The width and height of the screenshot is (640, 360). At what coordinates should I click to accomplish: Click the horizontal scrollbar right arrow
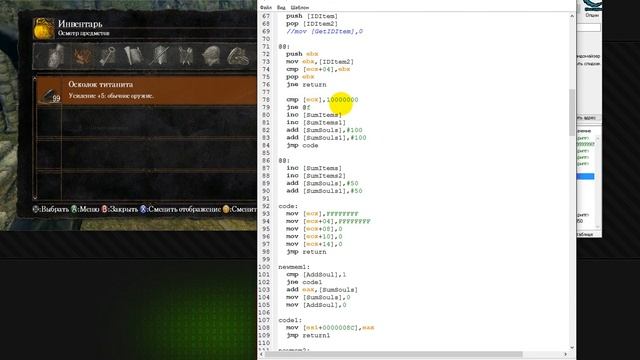coord(565,354)
